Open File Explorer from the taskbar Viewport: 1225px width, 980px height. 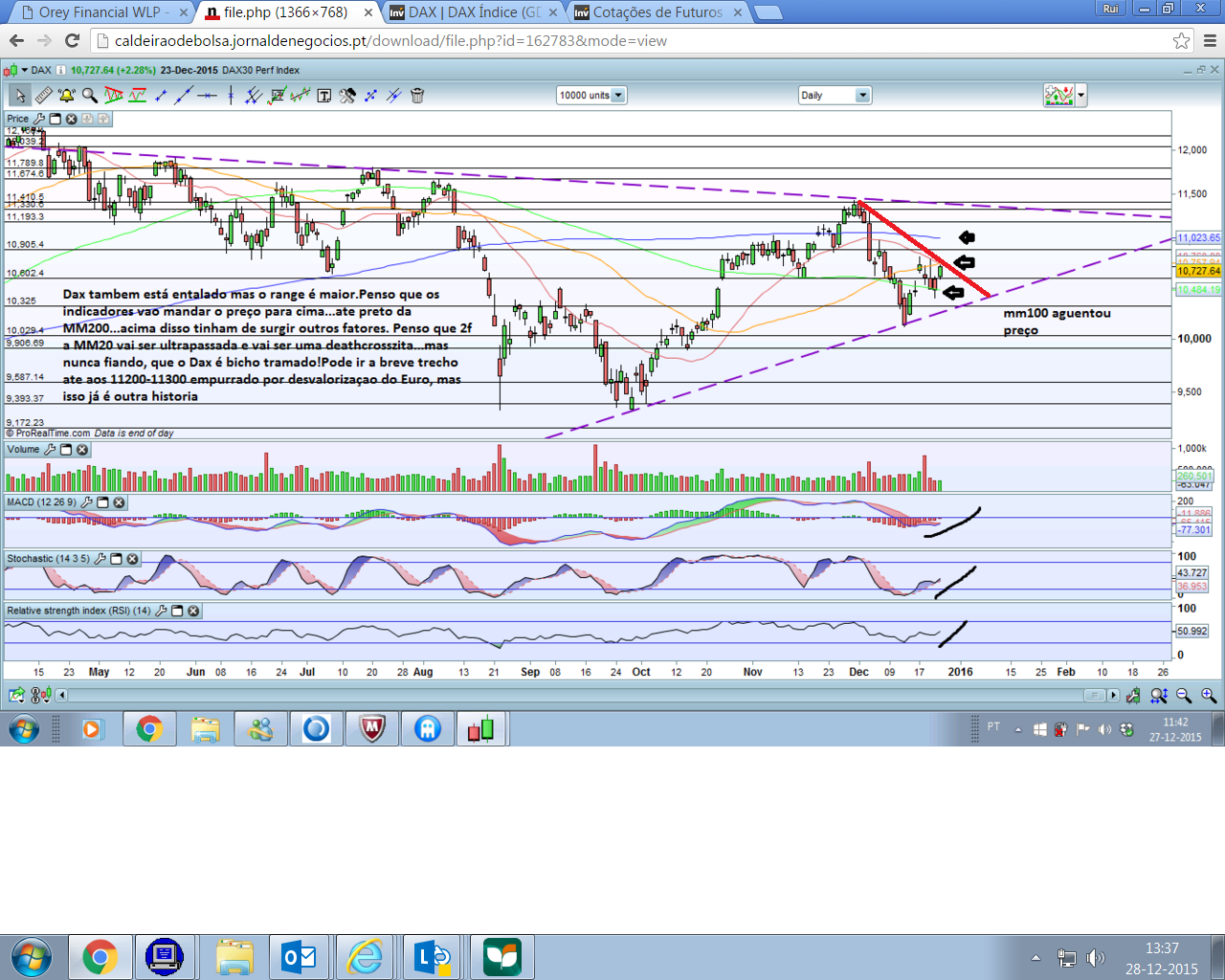[234, 957]
